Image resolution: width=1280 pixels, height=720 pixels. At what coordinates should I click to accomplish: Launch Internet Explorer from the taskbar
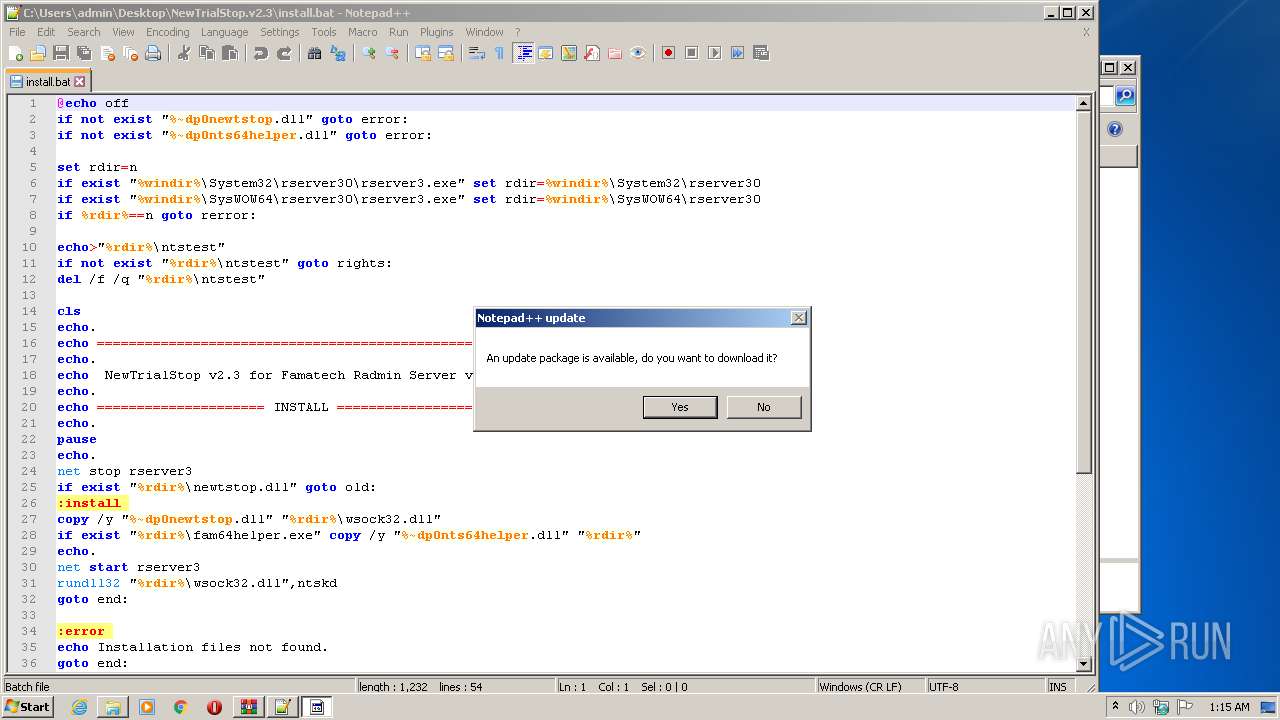(x=79, y=707)
